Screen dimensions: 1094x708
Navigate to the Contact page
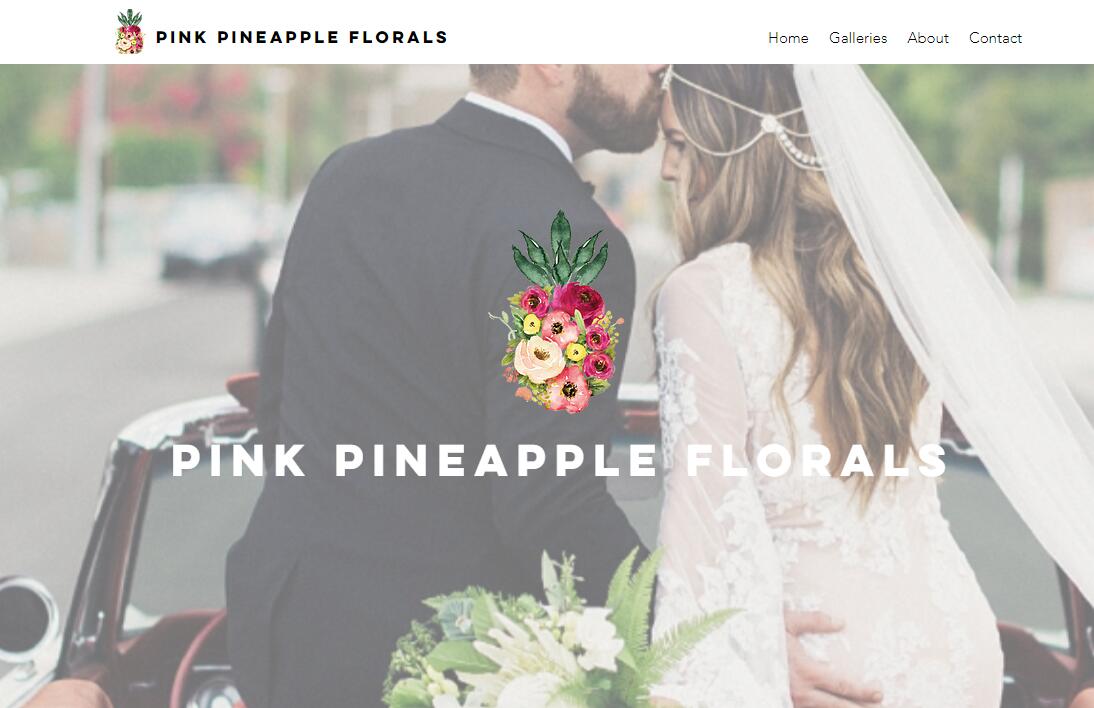pos(995,38)
